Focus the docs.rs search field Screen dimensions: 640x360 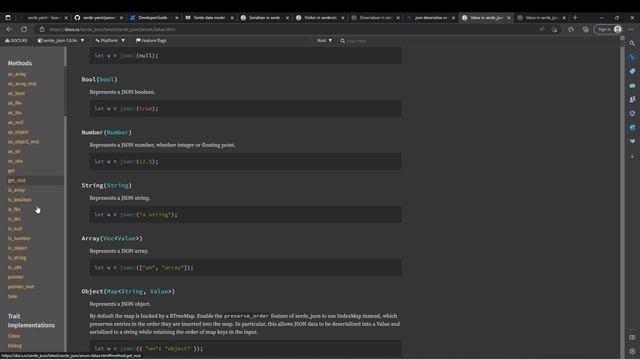(480, 41)
